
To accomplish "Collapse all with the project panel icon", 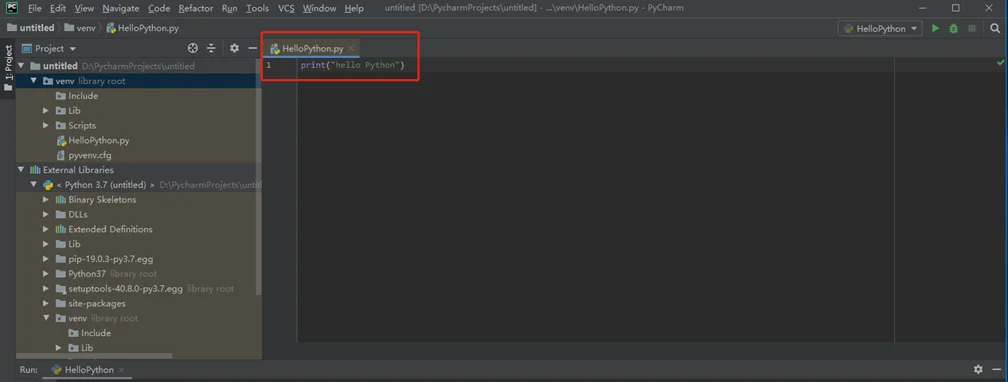I will click(x=211, y=48).
